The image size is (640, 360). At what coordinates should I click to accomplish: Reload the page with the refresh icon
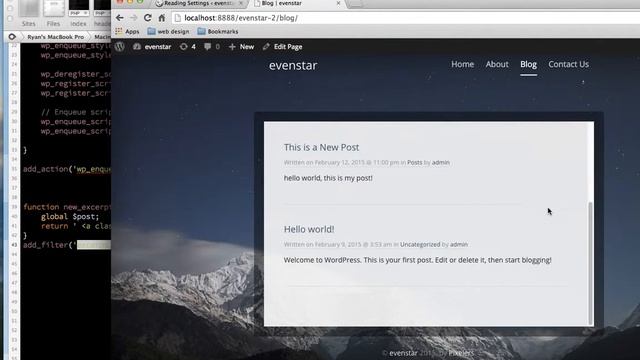point(148,18)
